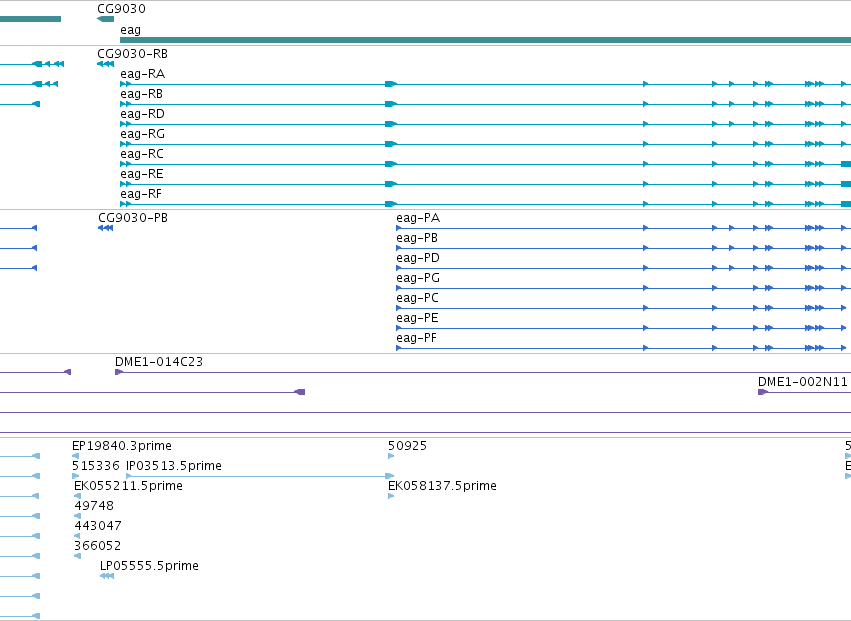851x621 pixels.
Task: Select the 443047 feature label
Action: click(98, 527)
